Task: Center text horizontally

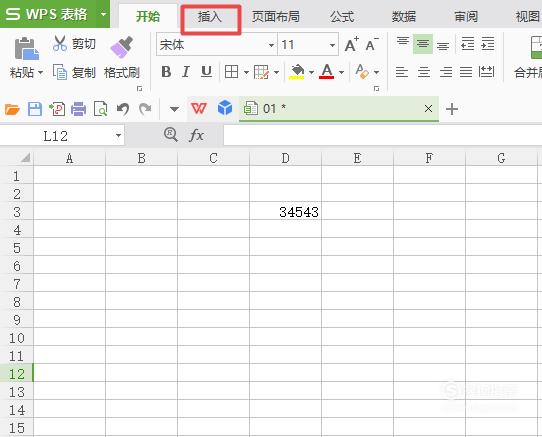Action: pyautogui.click(x=424, y=72)
